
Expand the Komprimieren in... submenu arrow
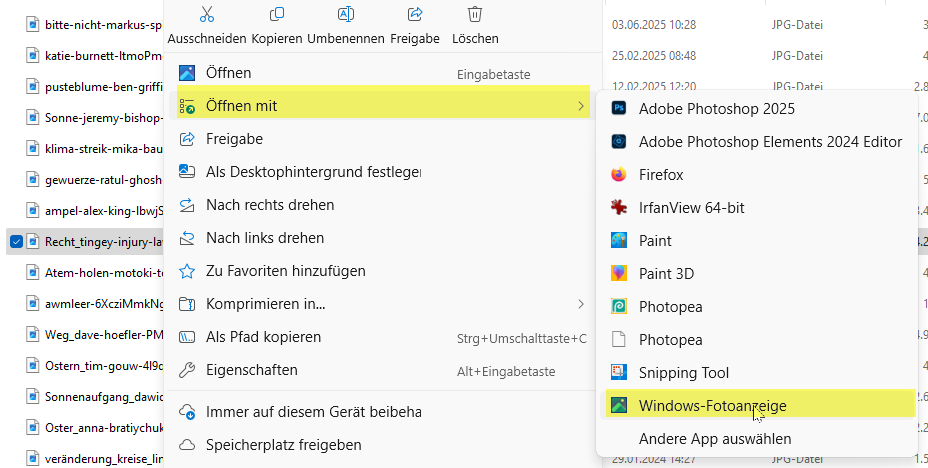pos(581,303)
